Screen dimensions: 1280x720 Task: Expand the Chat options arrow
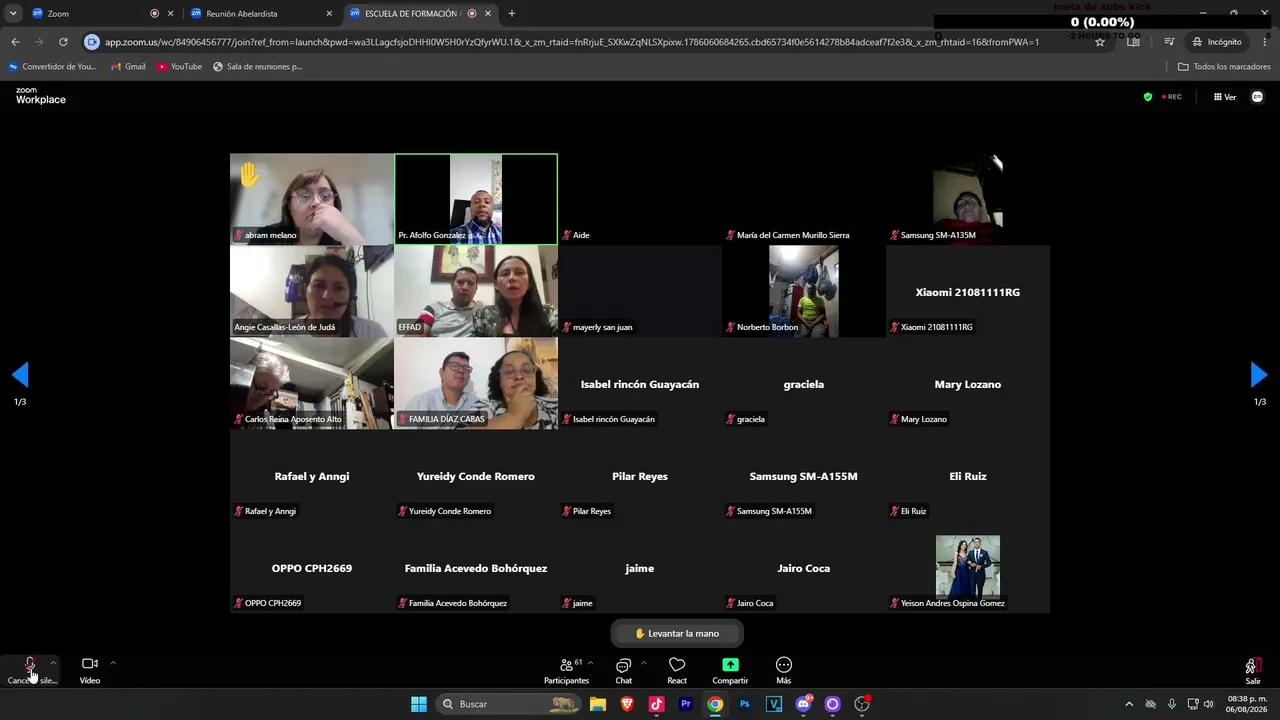(643, 662)
